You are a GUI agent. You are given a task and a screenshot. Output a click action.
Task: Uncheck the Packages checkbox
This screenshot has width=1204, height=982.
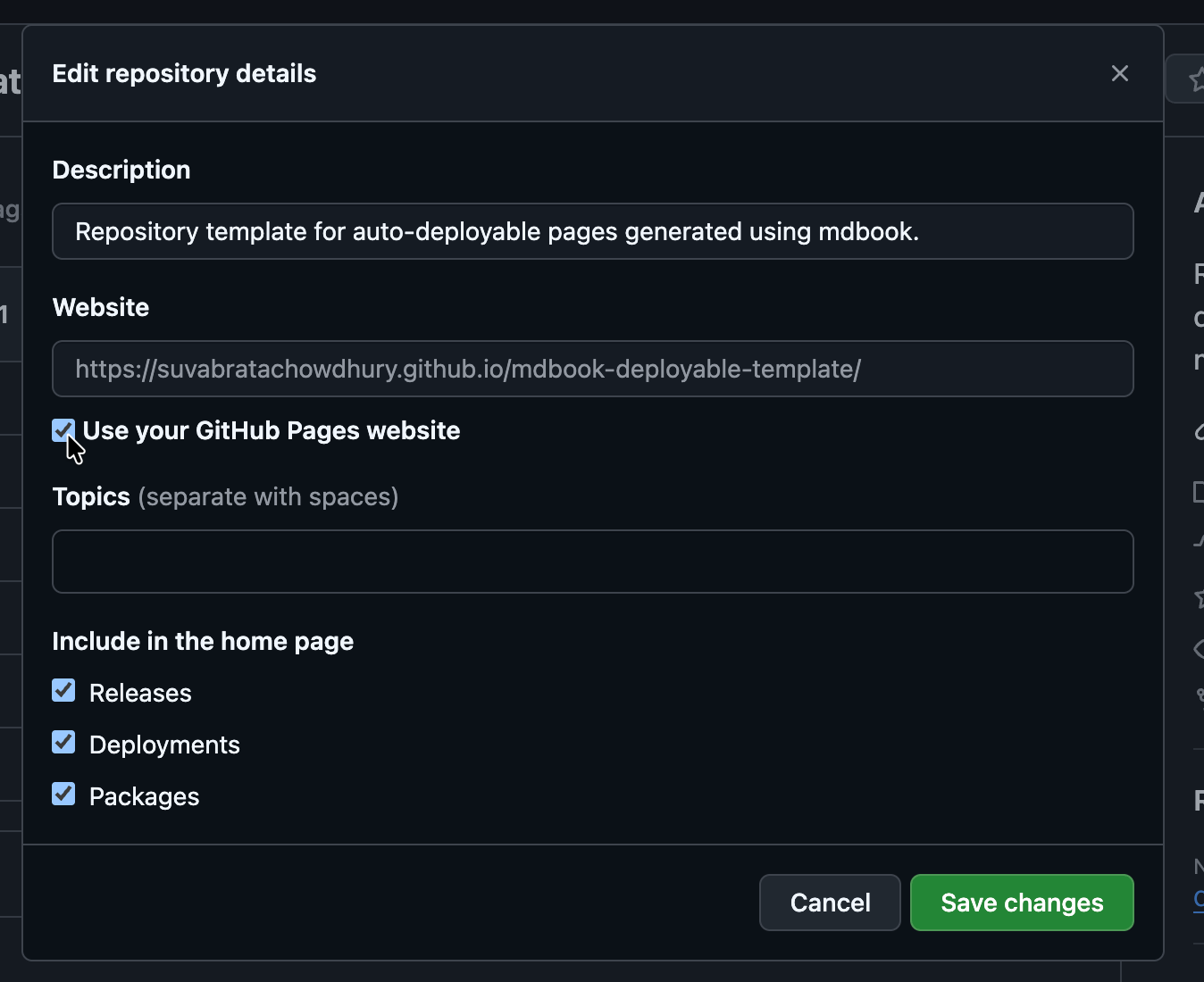(63, 795)
